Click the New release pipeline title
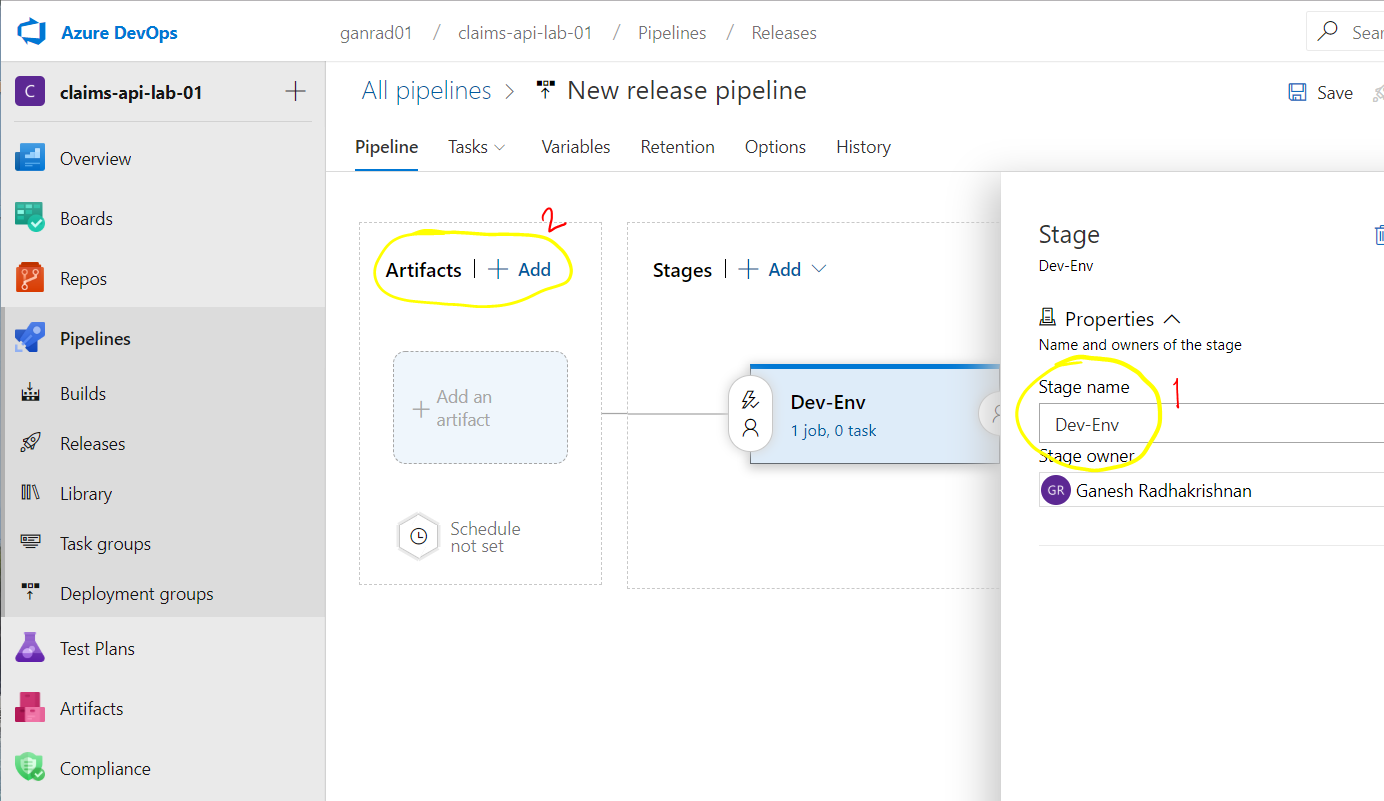 687,91
